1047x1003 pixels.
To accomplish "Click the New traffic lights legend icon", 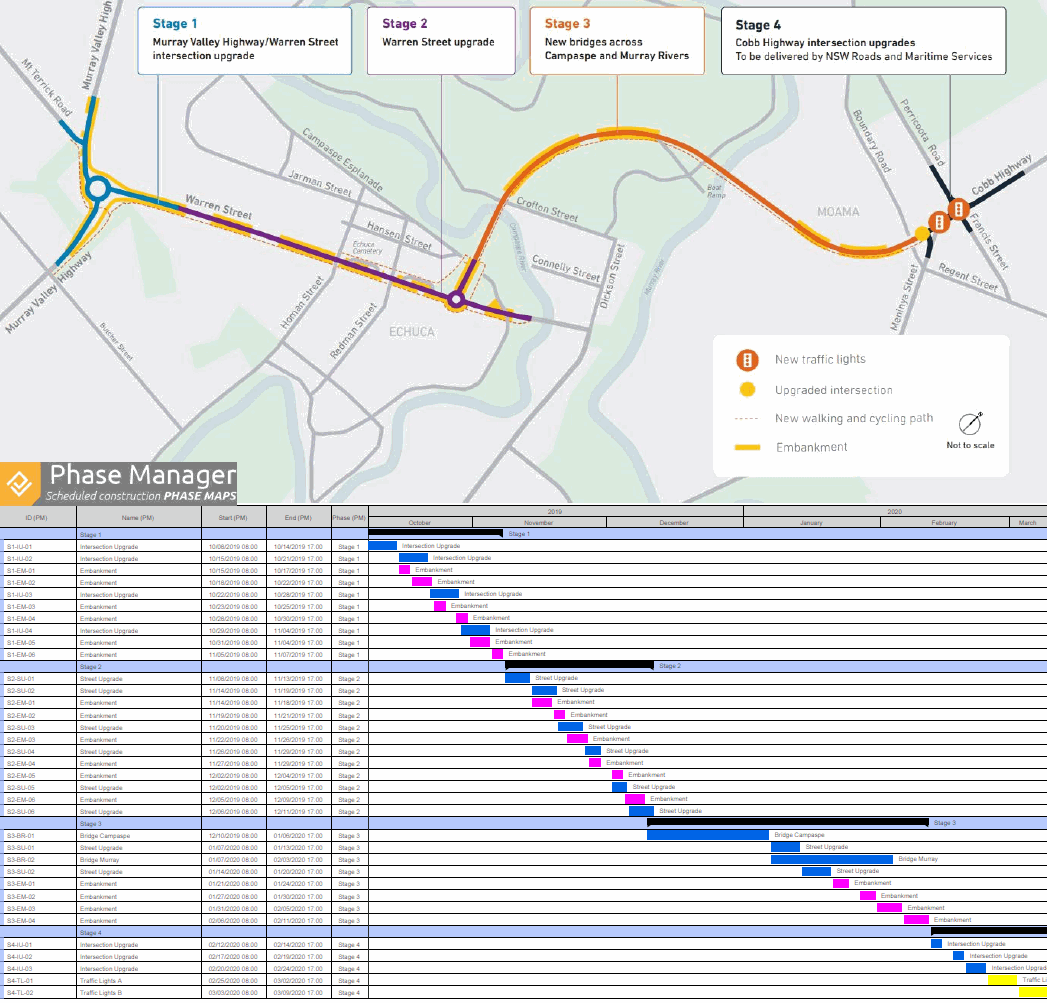I will [746, 360].
